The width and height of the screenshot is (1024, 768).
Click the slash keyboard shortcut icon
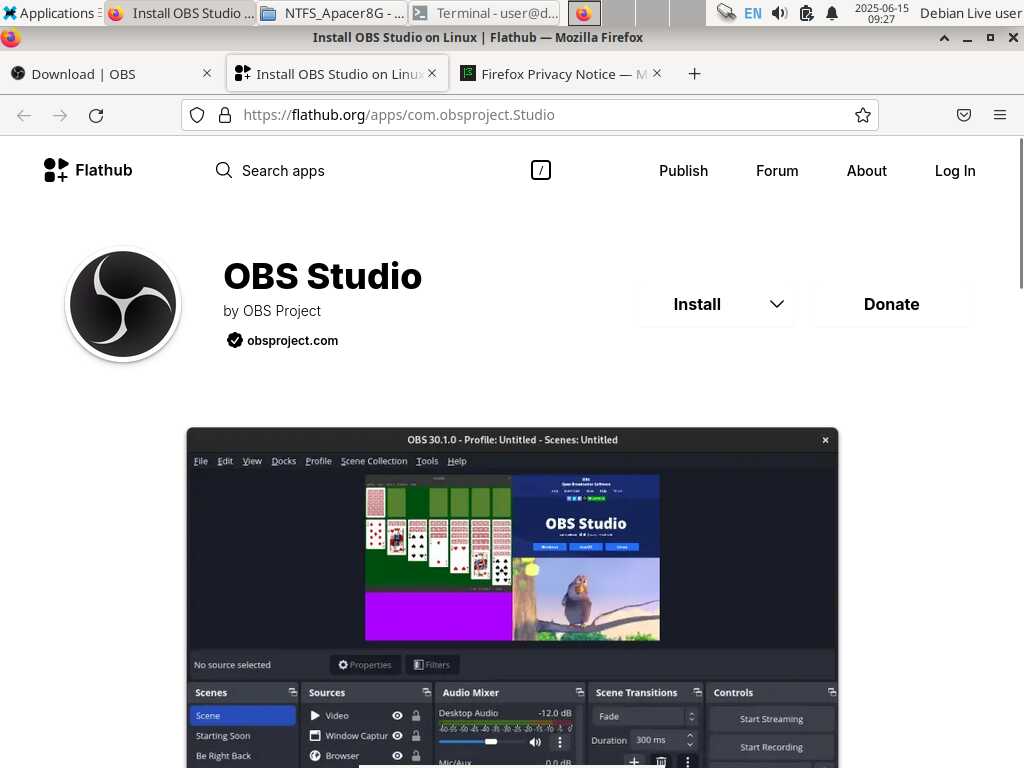541,170
